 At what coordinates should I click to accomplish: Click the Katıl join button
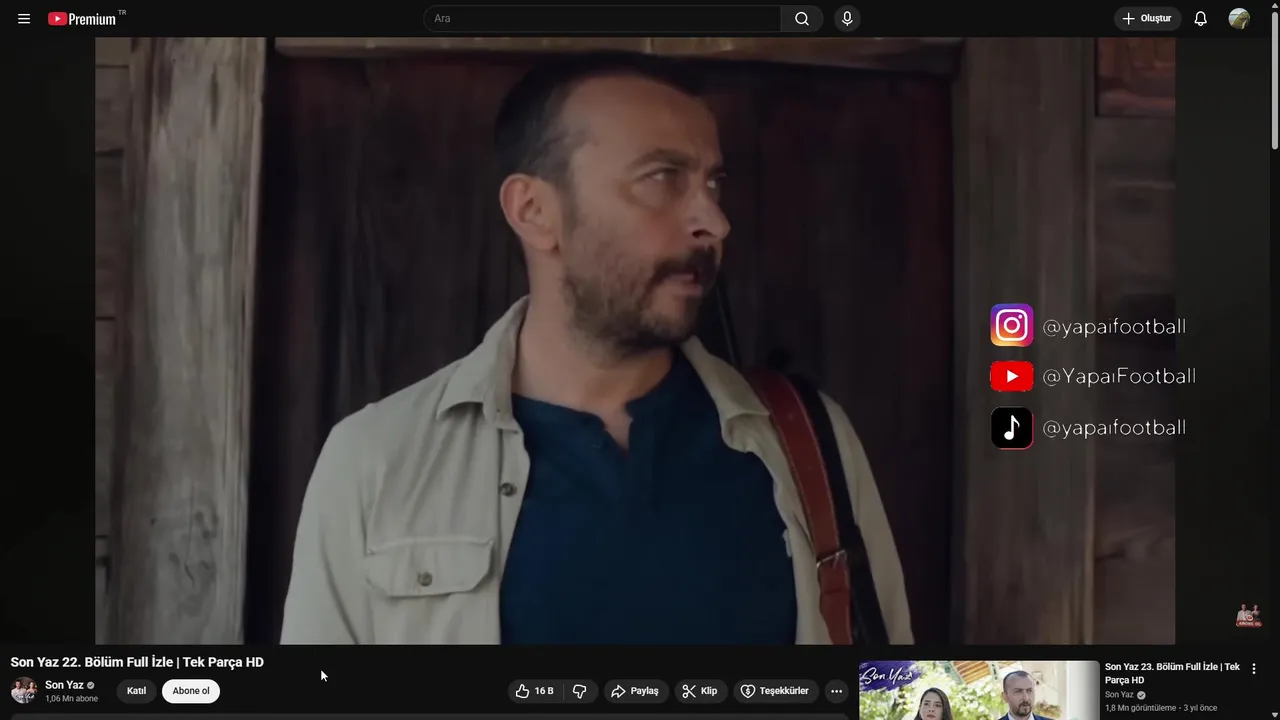coord(136,691)
